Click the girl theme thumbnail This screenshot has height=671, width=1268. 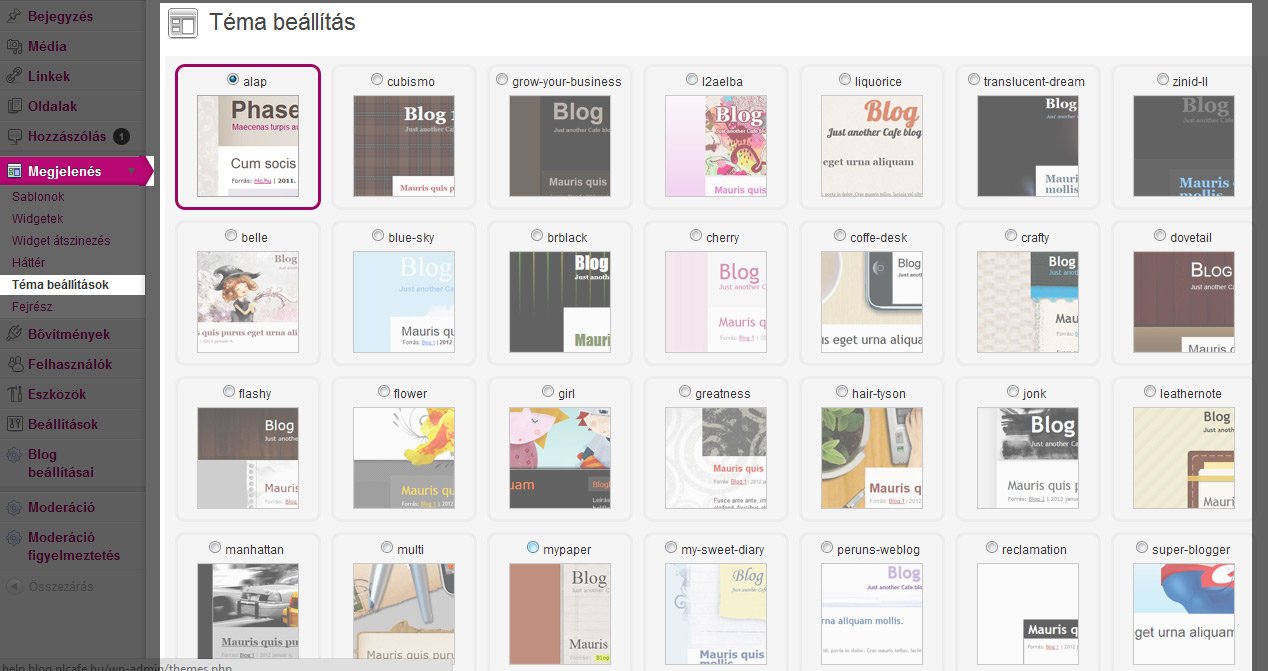pos(560,458)
